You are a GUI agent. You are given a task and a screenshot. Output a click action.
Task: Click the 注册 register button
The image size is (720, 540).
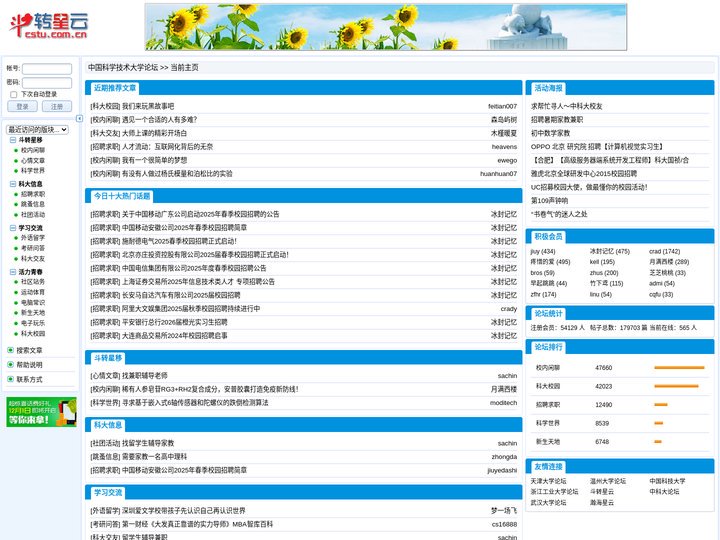(57, 107)
